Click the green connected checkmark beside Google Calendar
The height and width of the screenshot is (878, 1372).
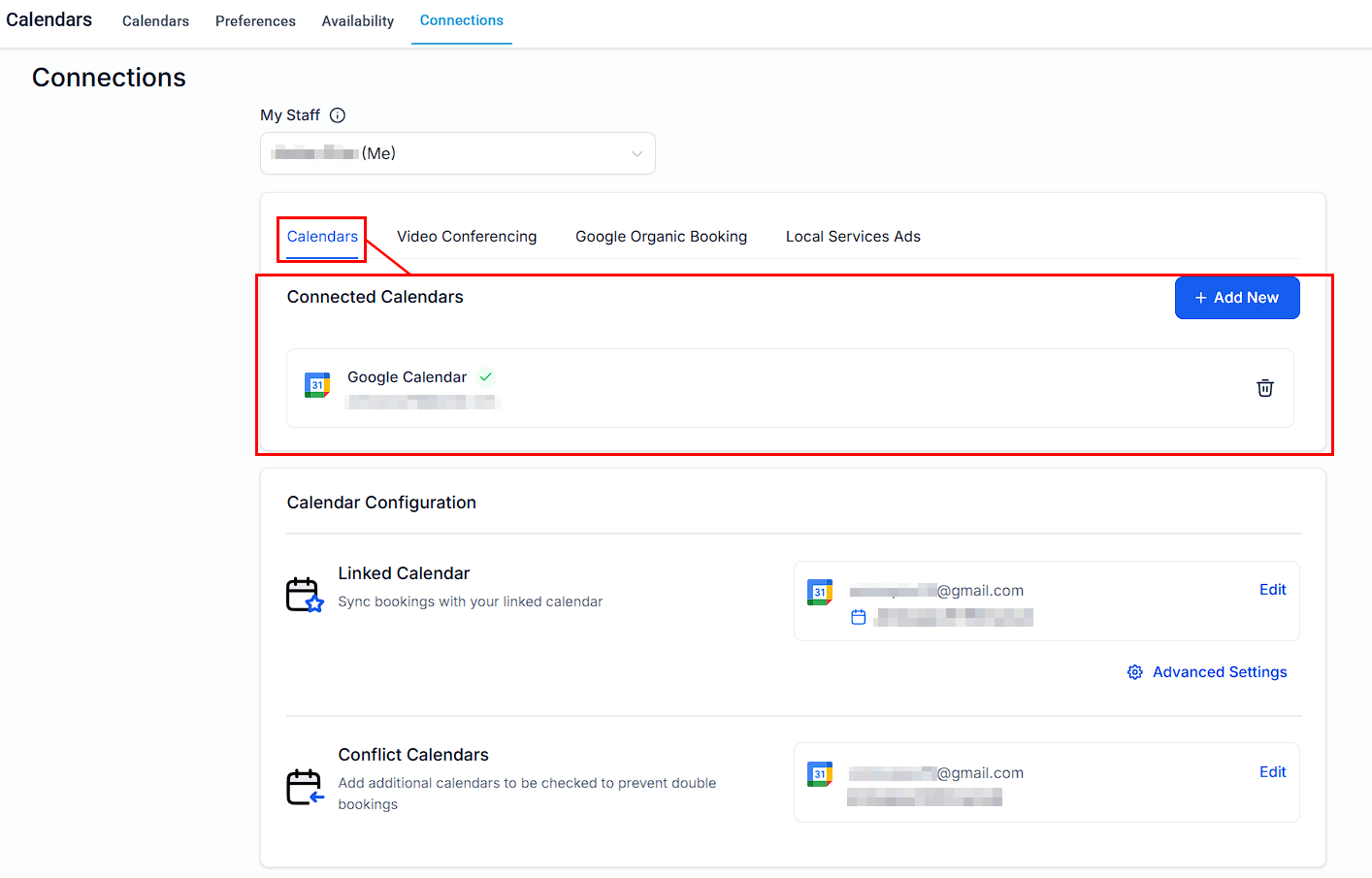[x=486, y=377]
